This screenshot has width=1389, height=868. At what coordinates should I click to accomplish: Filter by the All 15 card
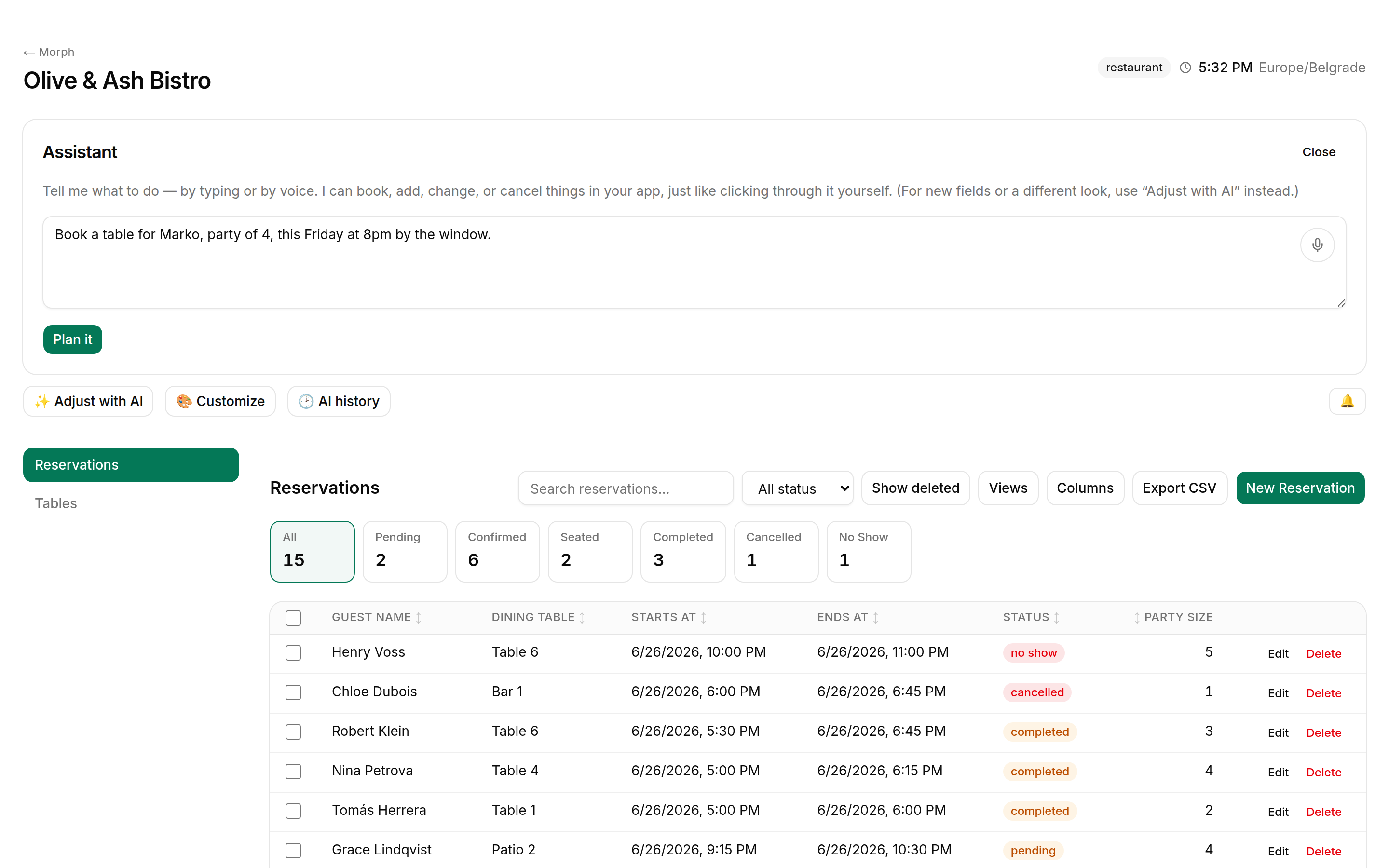312,552
